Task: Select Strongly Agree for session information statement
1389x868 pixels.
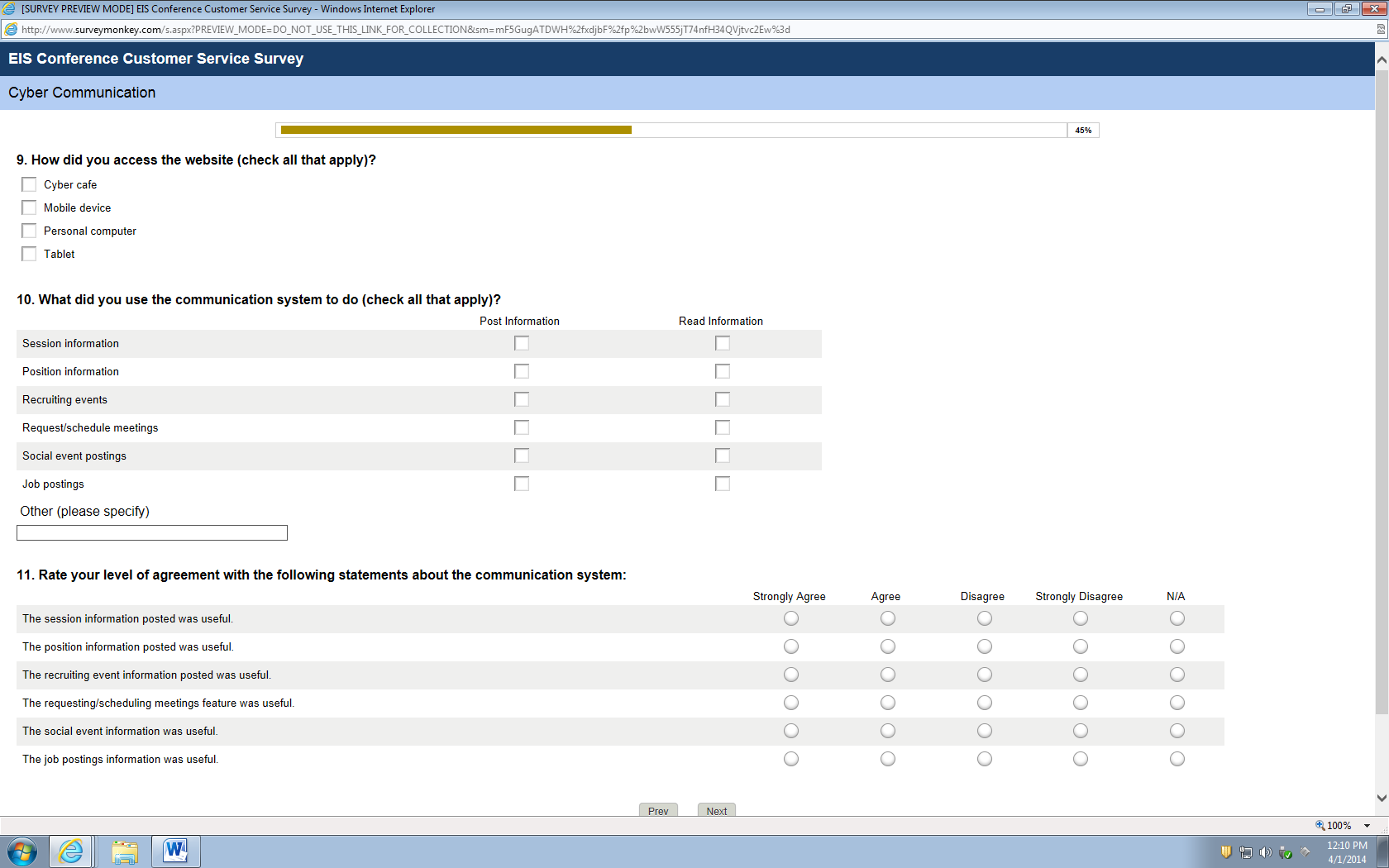Action: coord(791,618)
